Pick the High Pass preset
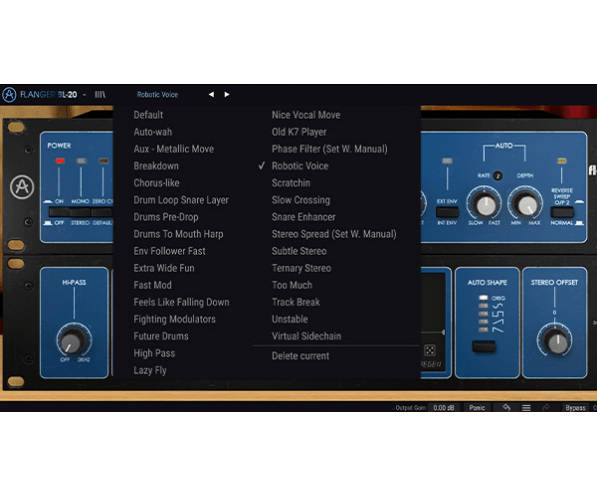The width and height of the screenshot is (597, 497). (154, 353)
